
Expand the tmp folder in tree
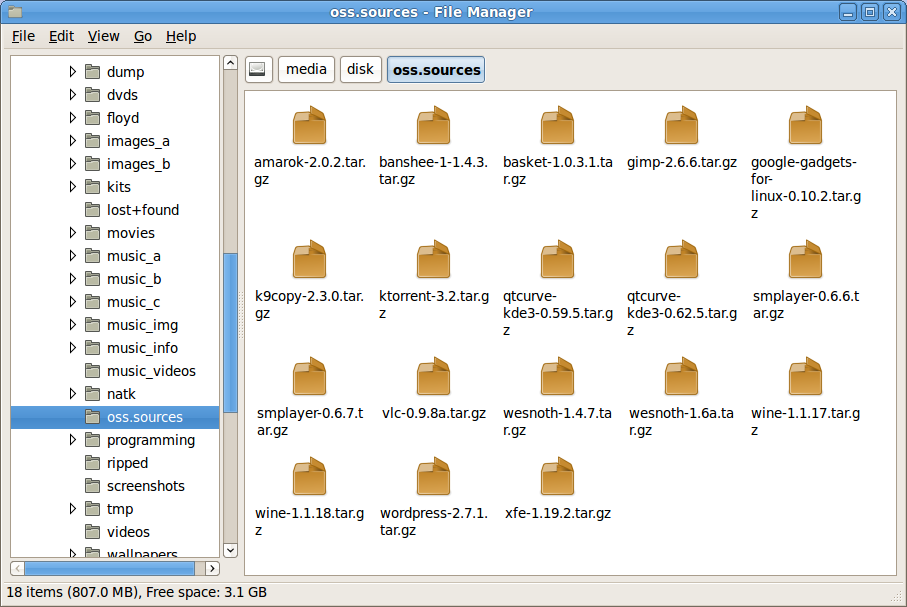[x=72, y=509]
